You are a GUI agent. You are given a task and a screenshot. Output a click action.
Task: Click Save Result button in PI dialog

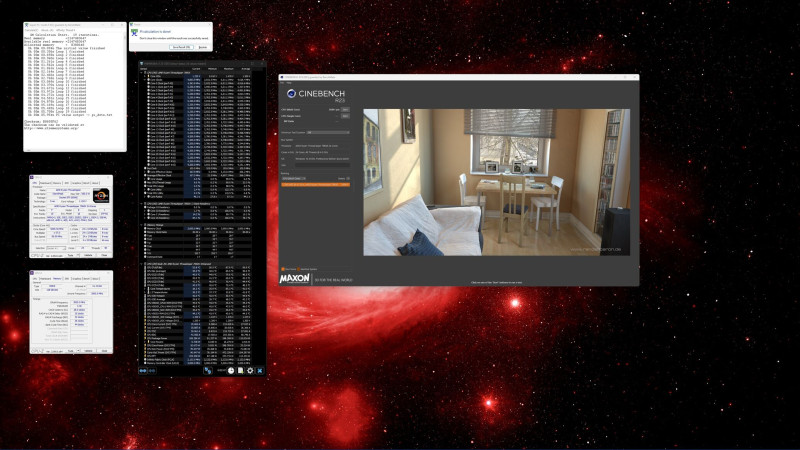tap(181, 47)
